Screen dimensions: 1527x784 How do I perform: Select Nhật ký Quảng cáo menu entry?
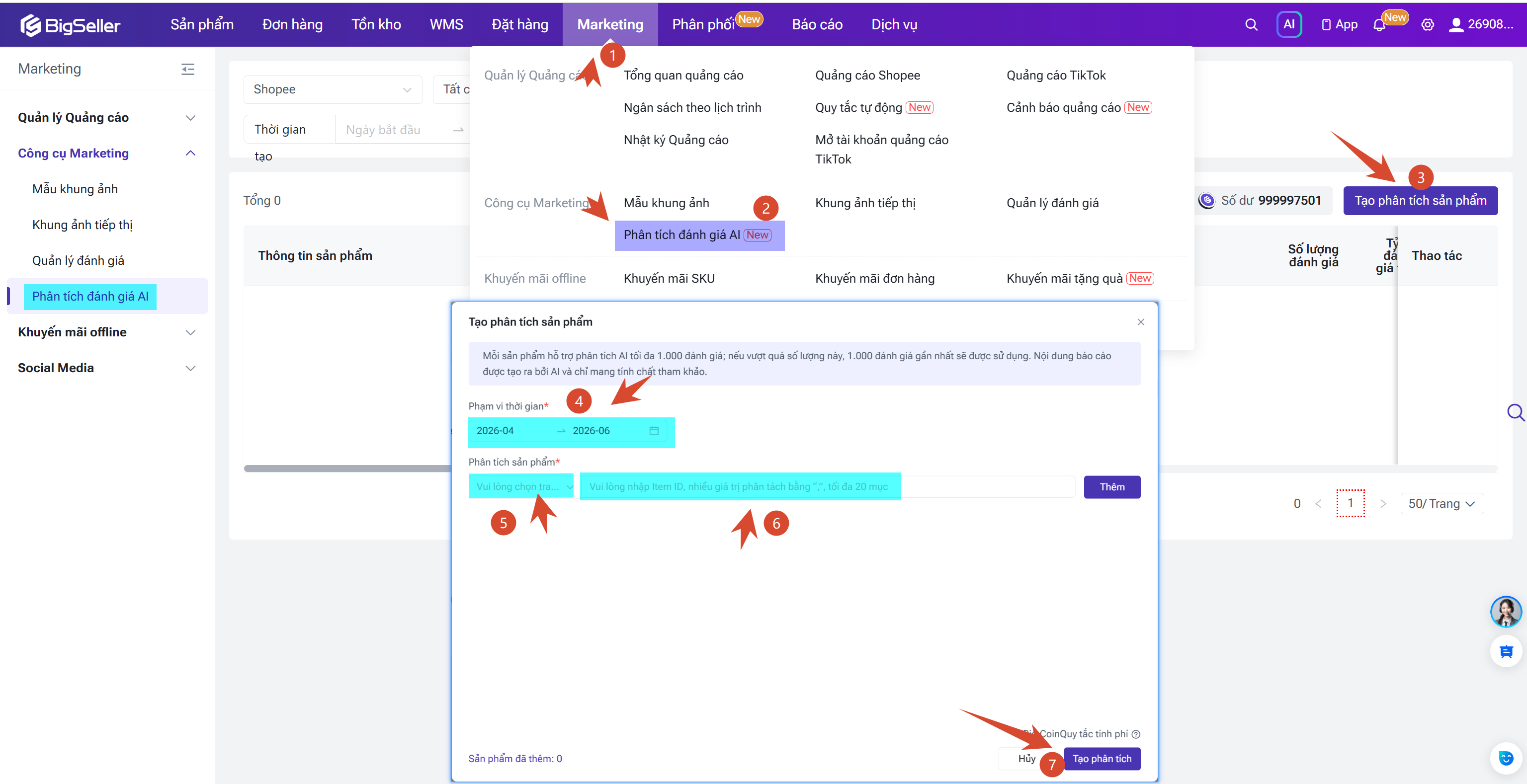pyautogui.click(x=676, y=140)
